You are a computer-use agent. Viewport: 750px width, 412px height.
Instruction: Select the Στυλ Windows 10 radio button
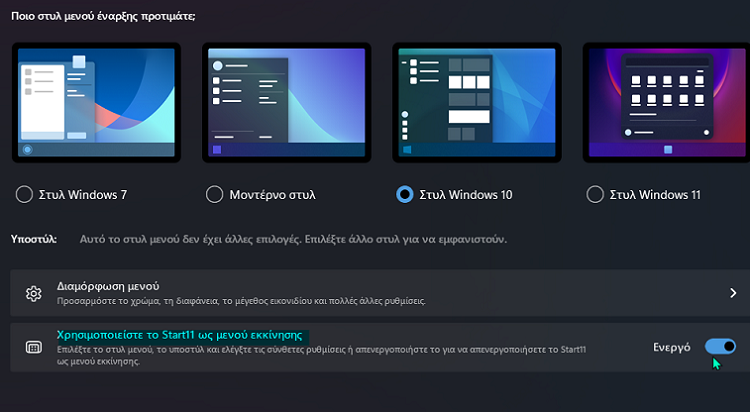pos(405,195)
